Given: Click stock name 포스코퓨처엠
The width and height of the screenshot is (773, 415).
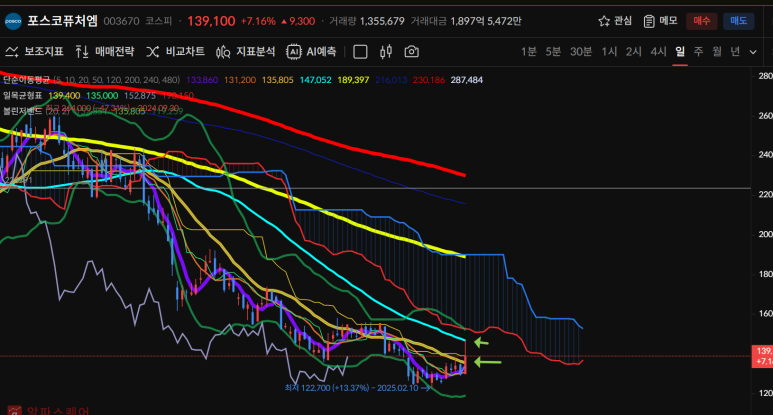Looking at the screenshot, I should click(x=62, y=21).
